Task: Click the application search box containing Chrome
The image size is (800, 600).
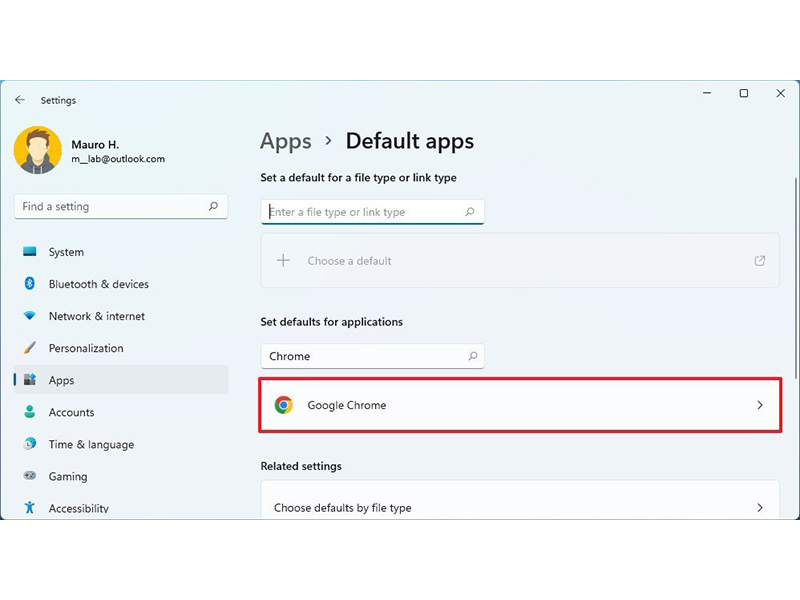Action: (372, 356)
